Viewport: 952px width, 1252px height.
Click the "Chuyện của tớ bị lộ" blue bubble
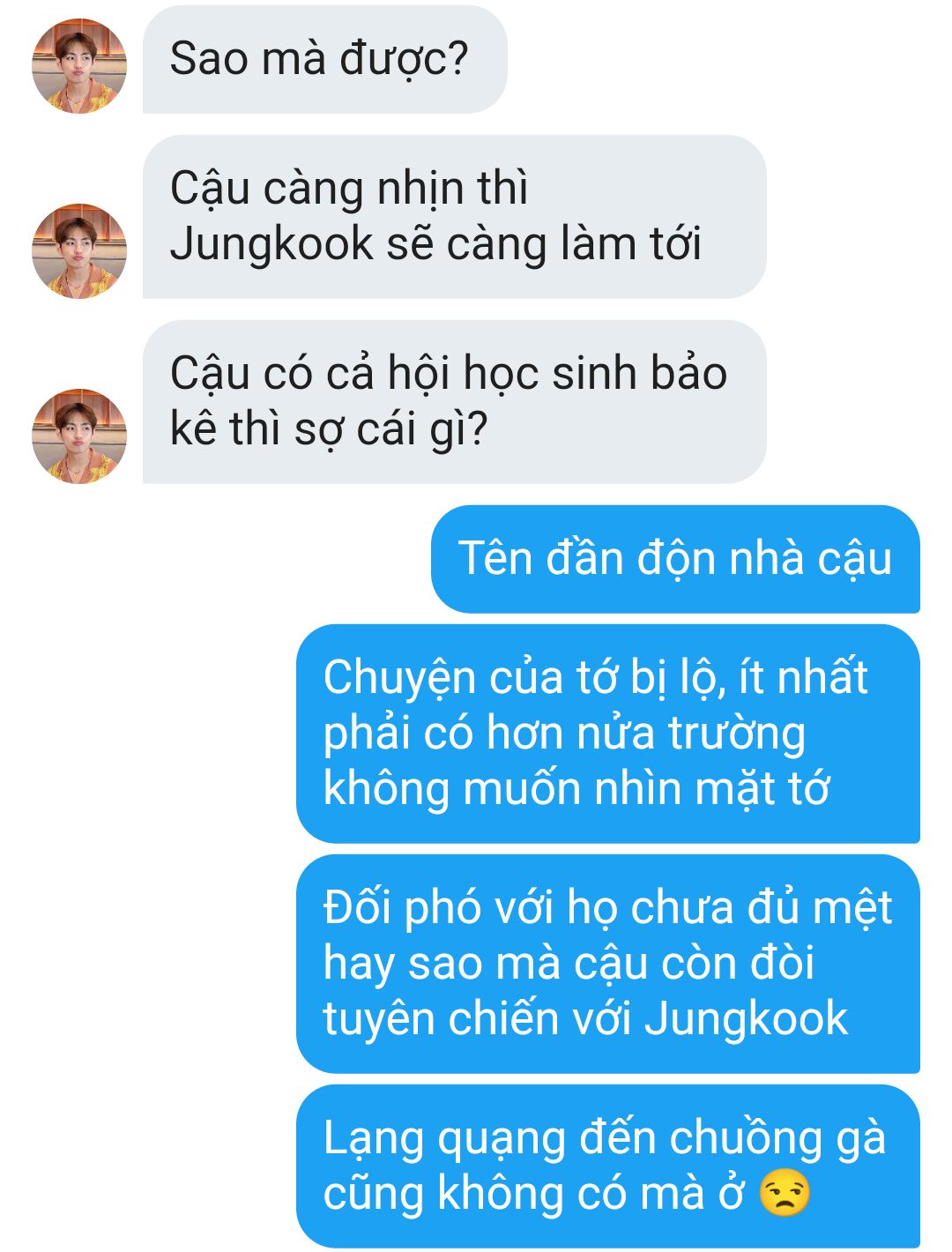click(x=608, y=734)
